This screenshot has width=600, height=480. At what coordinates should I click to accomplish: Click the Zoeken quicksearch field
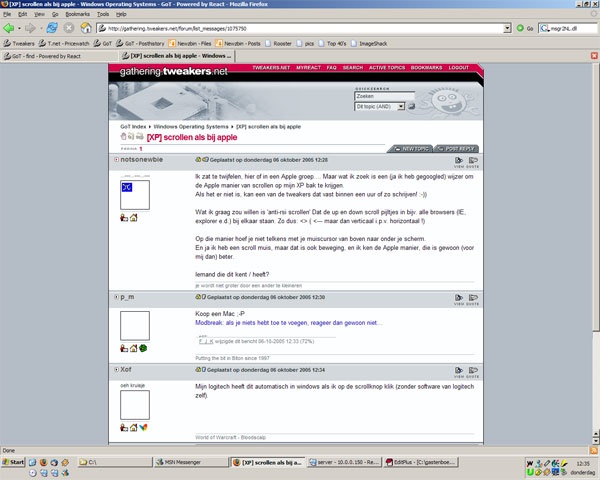click(385, 96)
